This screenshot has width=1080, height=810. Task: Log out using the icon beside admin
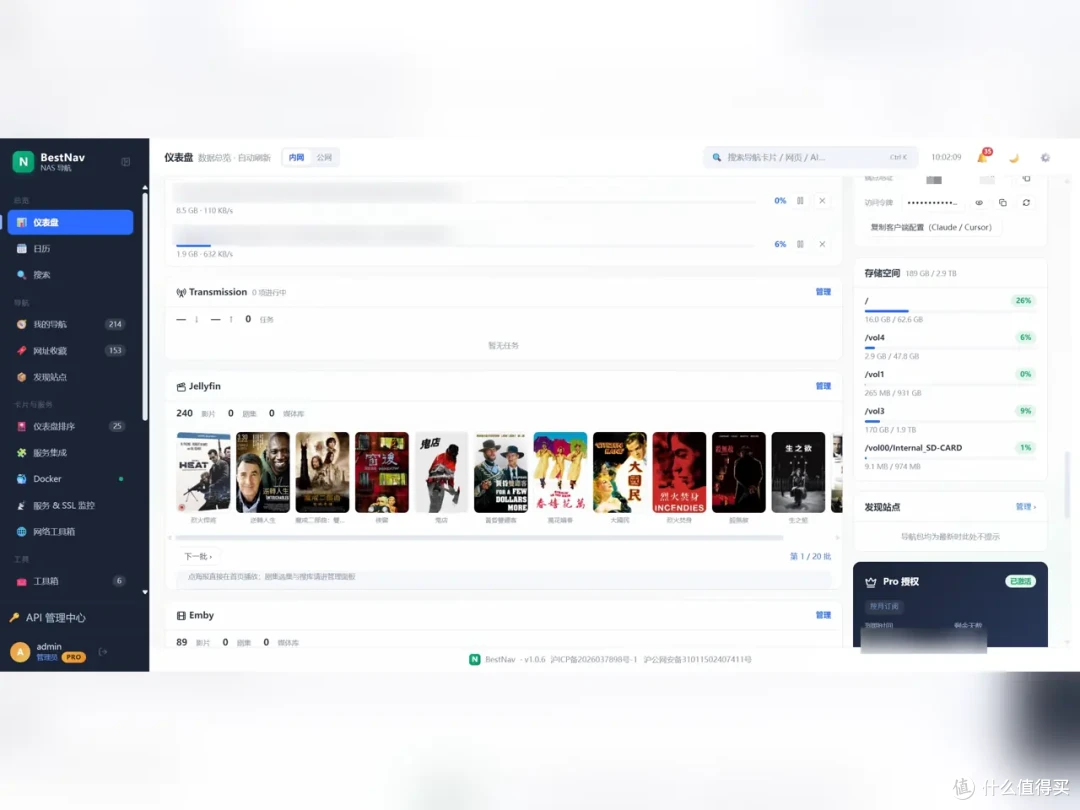tap(103, 652)
